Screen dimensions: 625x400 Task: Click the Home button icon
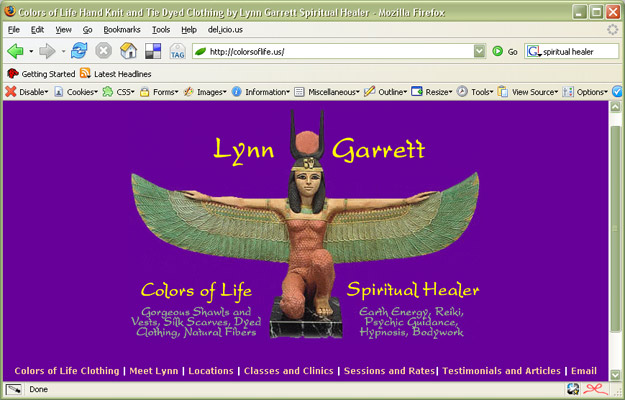click(128, 51)
